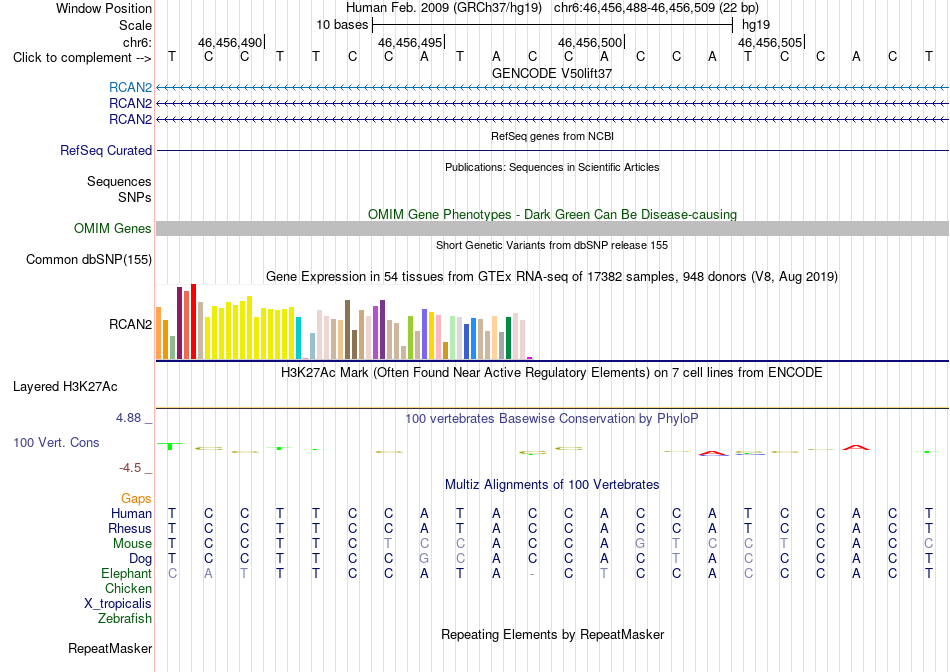Click the dash gap in the Elephant alignment row

pos(532,574)
